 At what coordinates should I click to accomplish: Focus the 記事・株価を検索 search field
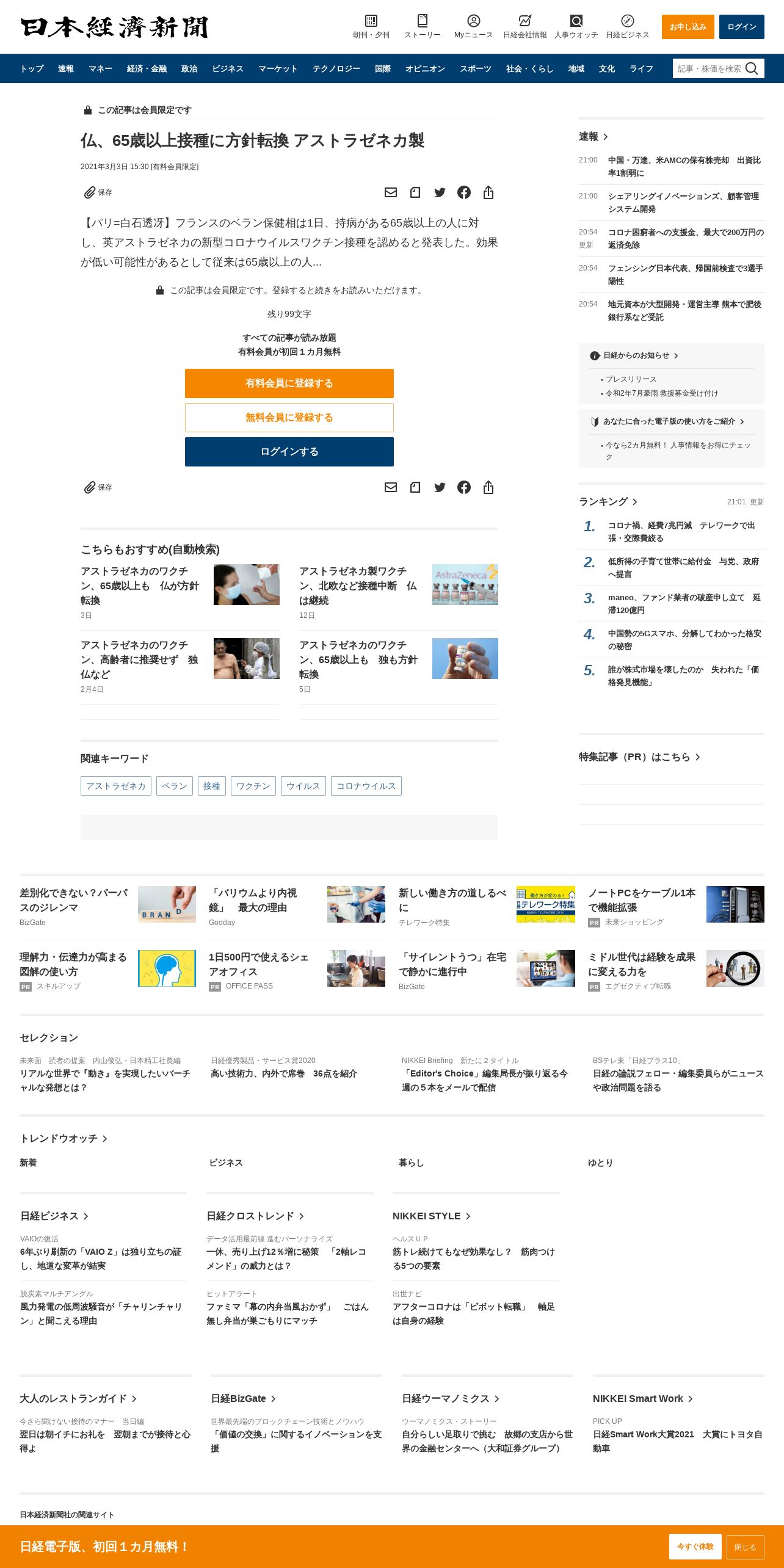click(710, 68)
